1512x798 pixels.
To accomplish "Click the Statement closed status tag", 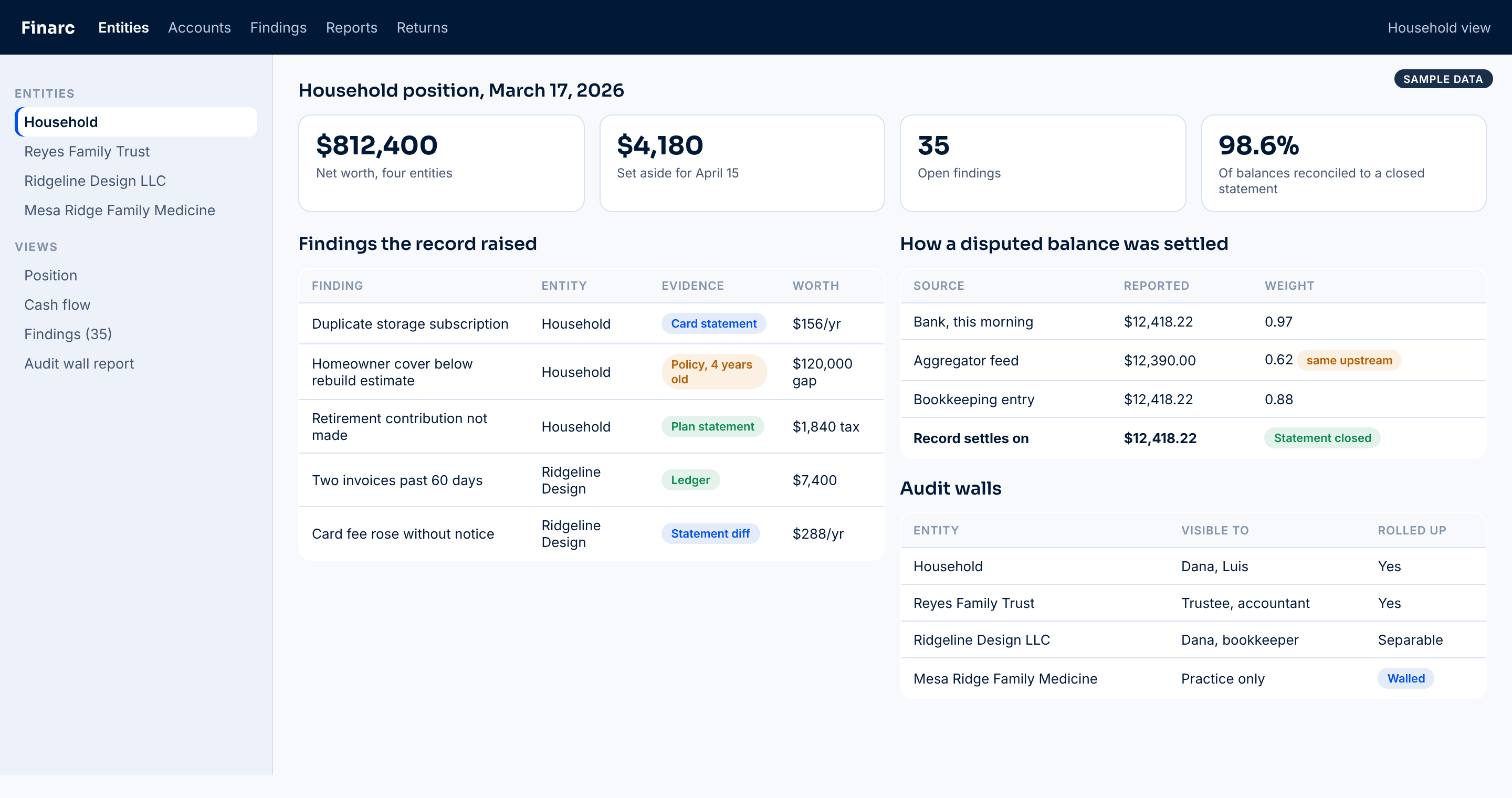I will (1322, 438).
